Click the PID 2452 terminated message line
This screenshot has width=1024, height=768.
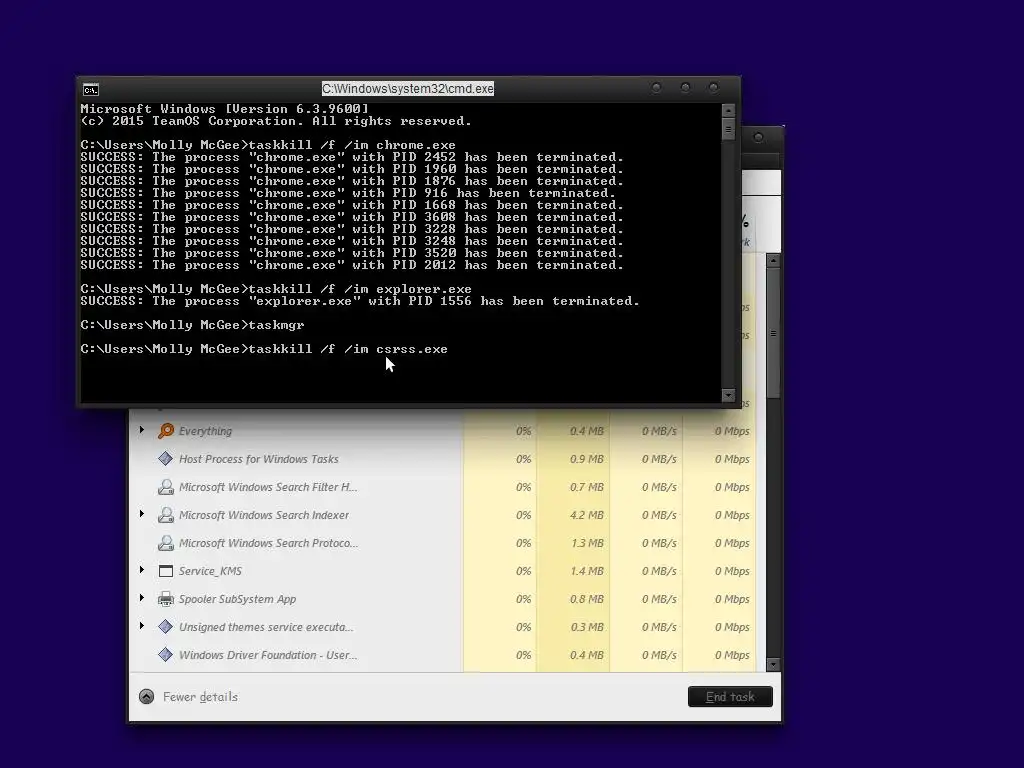click(352, 157)
